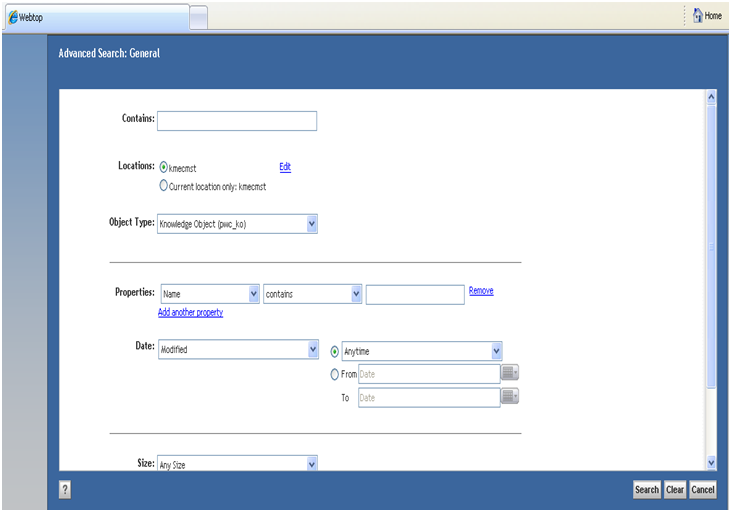Click the scrollbar down arrow

[711, 463]
